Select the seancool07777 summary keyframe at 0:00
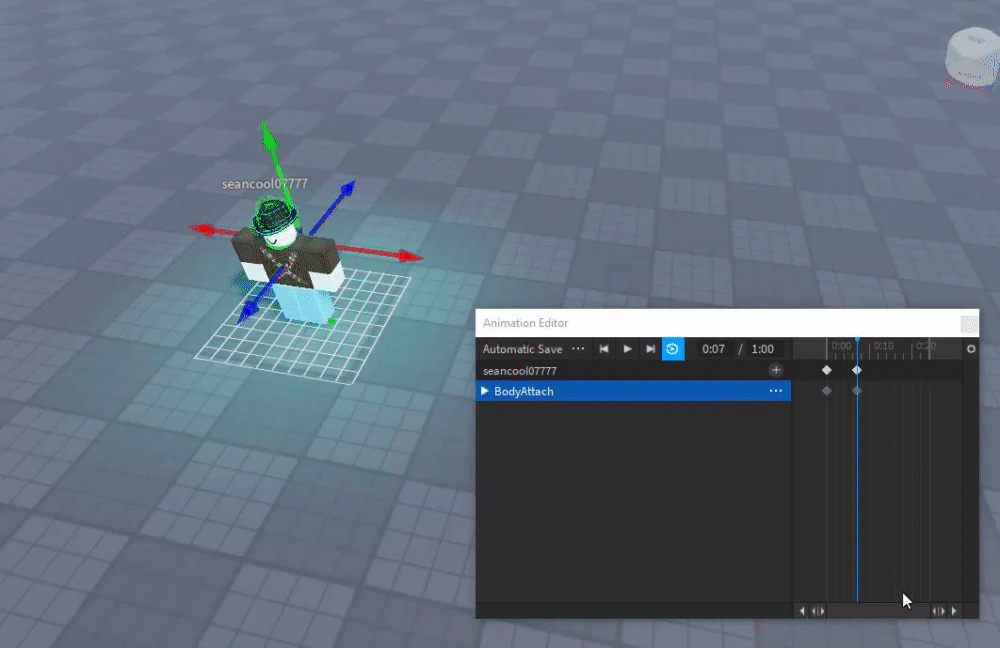The width and height of the screenshot is (1000, 648). coord(827,370)
